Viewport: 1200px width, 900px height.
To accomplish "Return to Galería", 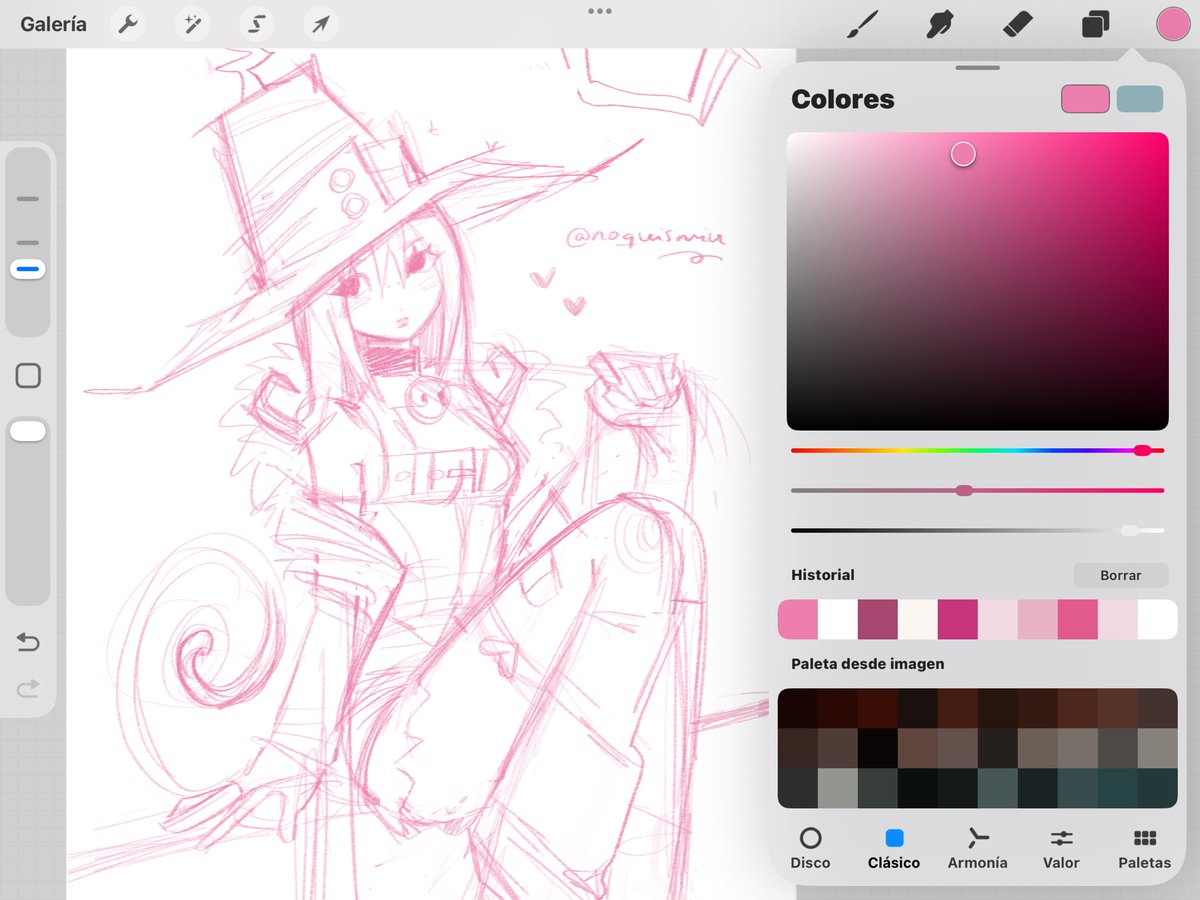I will [x=53, y=25].
